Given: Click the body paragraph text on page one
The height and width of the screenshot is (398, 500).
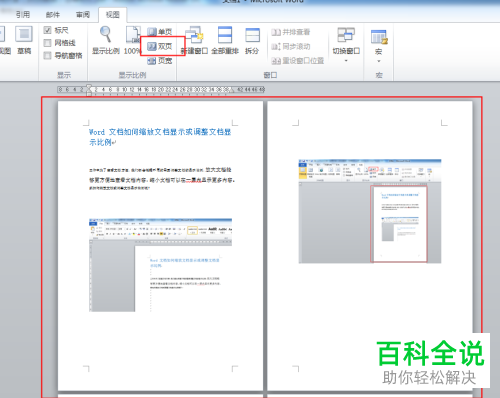Looking at the screenshot, I should 162,178.
